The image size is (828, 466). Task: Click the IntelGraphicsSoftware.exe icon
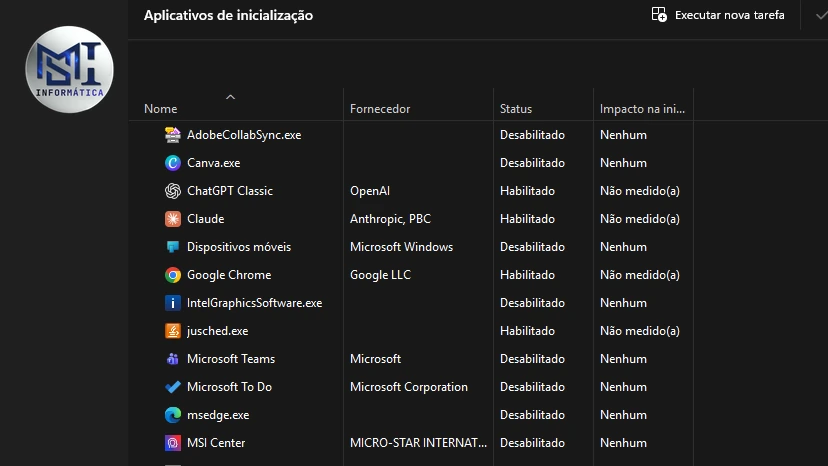[173, 303]
